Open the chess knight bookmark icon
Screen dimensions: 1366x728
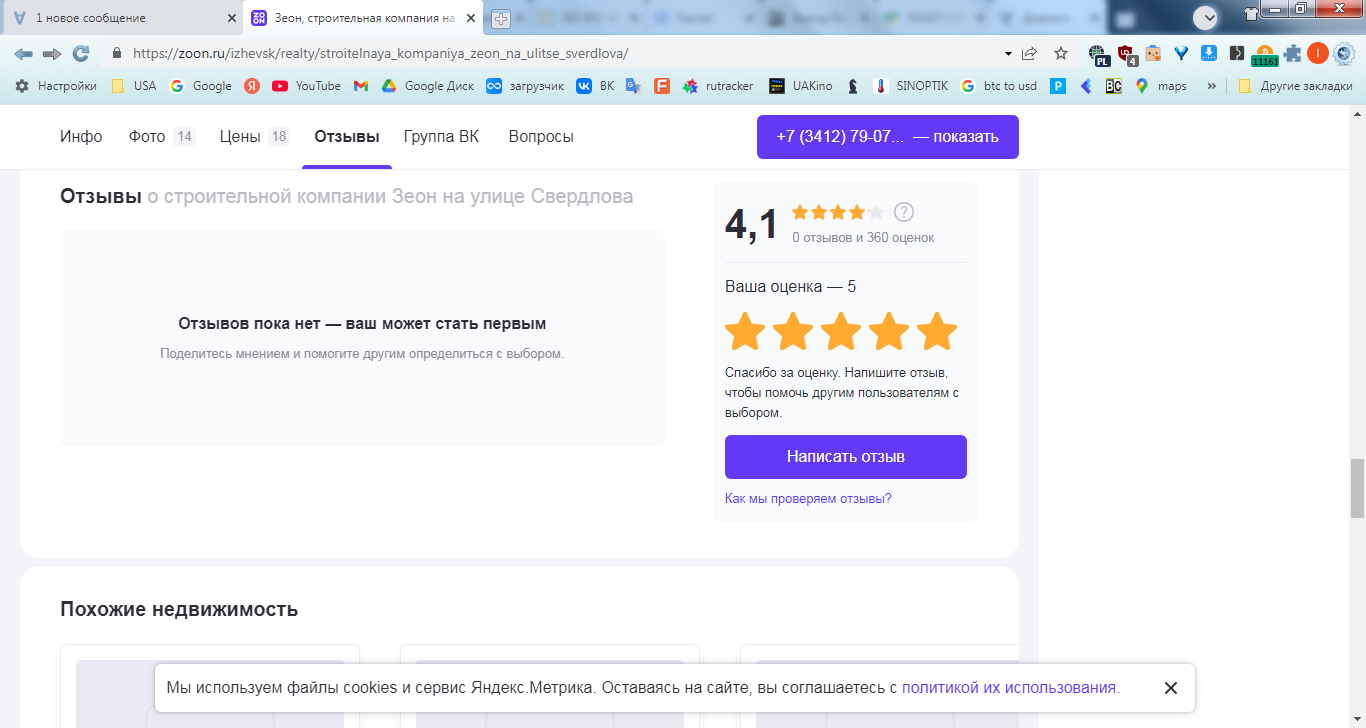pos(852,86)
